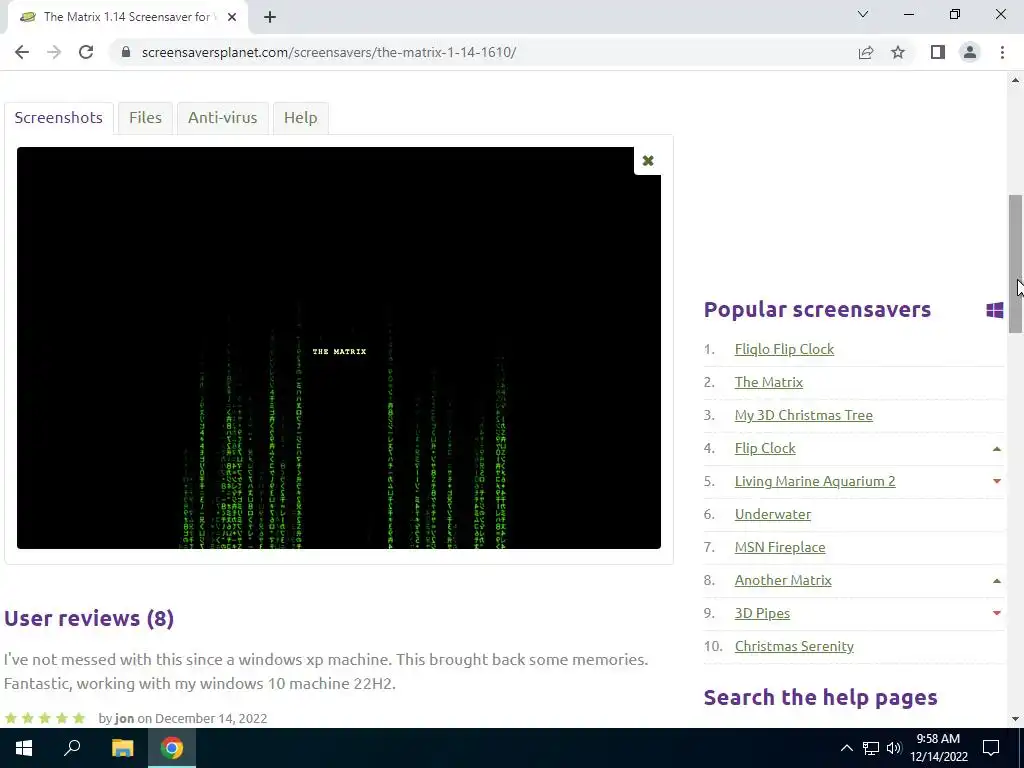Open the taskbar clock and date
This screenshot has width=1024, height=768.
(x=938, y=748)
